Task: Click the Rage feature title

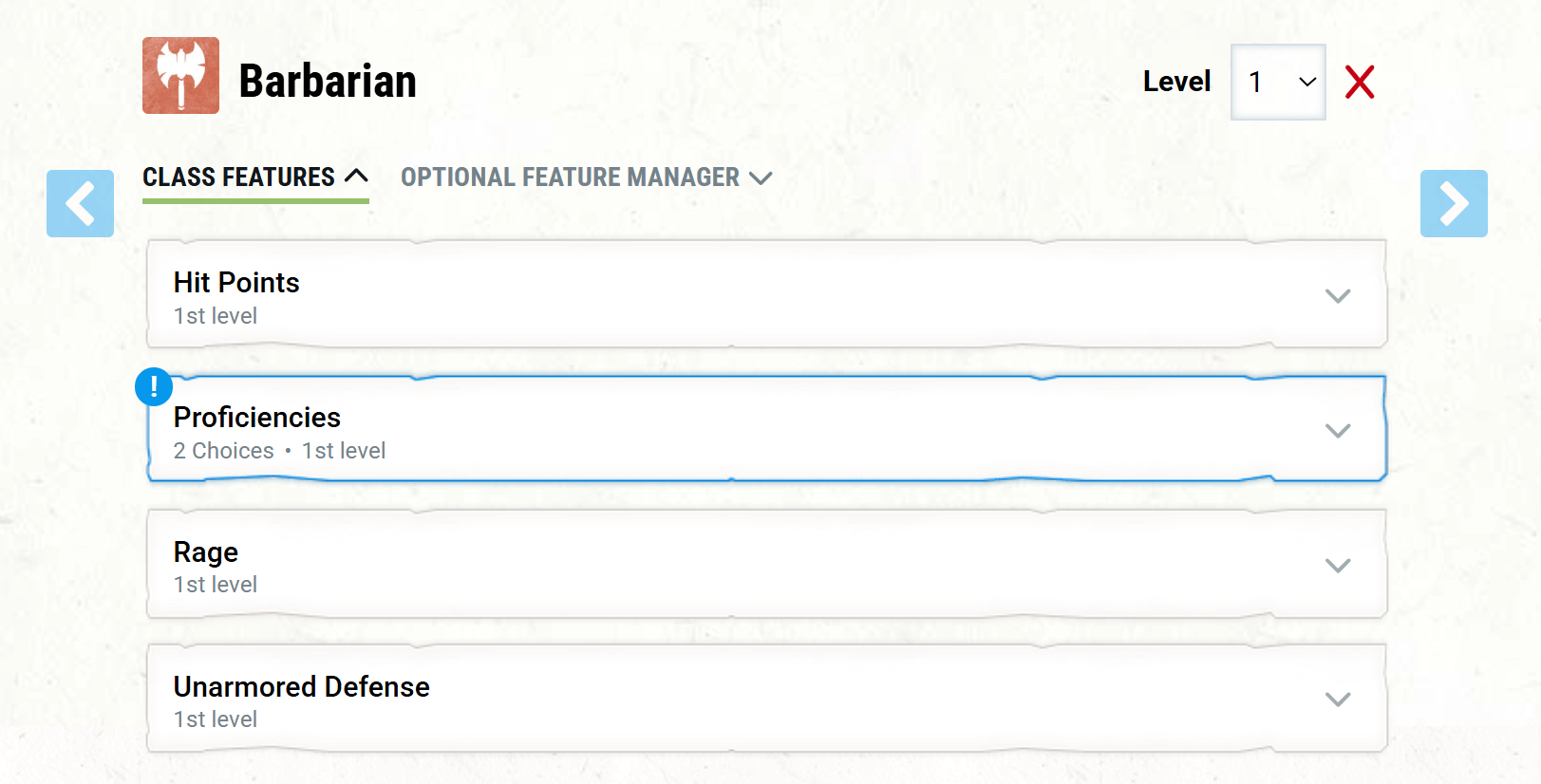Action: click(205, 552)
